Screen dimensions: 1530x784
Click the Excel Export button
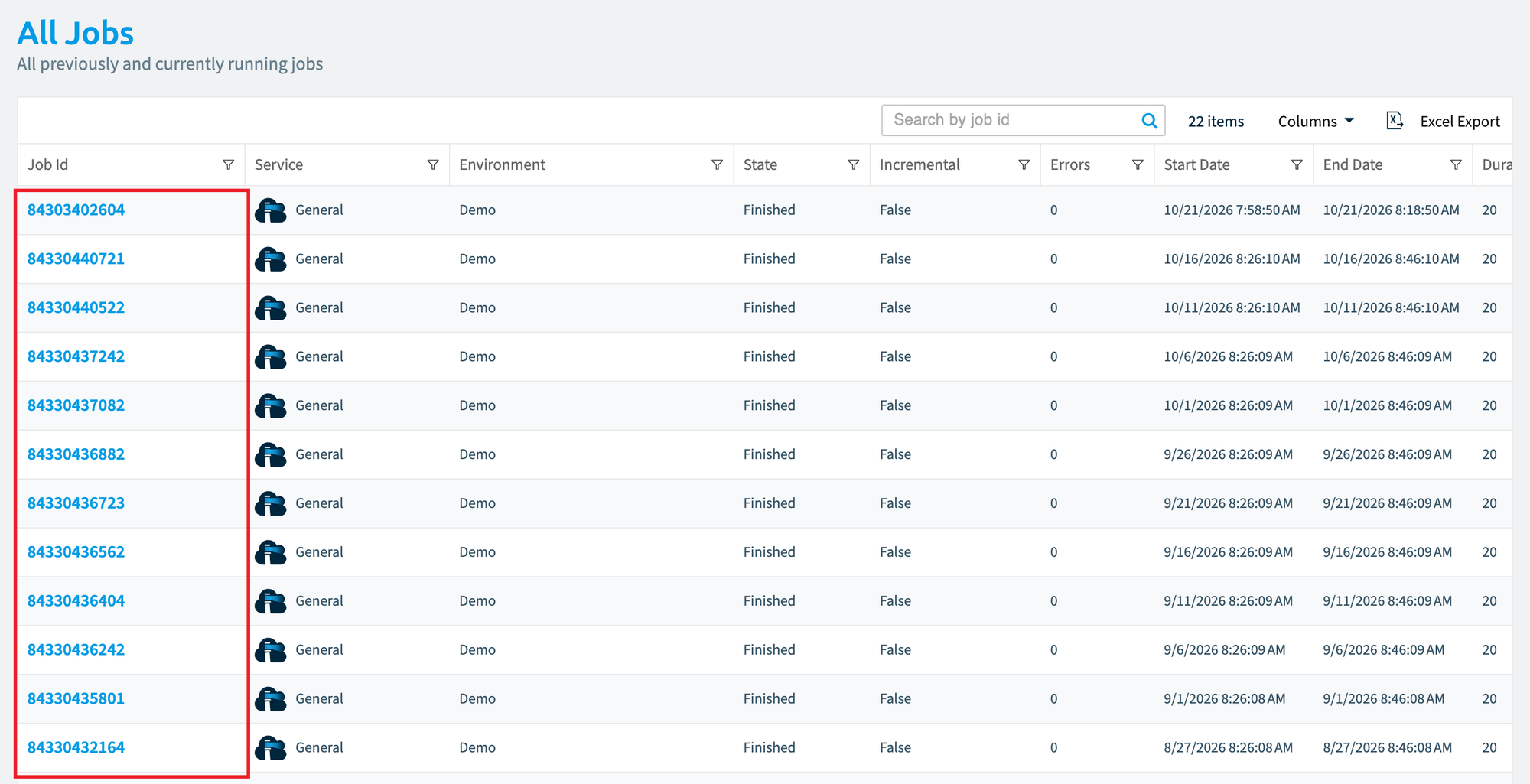(x=1444, y=122)
